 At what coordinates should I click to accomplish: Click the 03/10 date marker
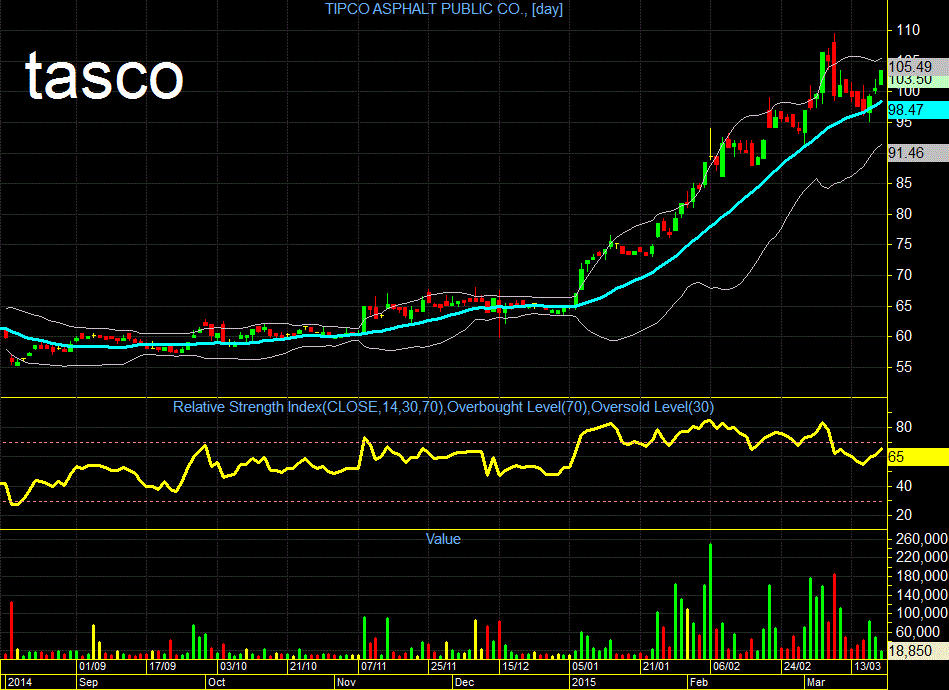pyautogui.click(x=233, y=666)
